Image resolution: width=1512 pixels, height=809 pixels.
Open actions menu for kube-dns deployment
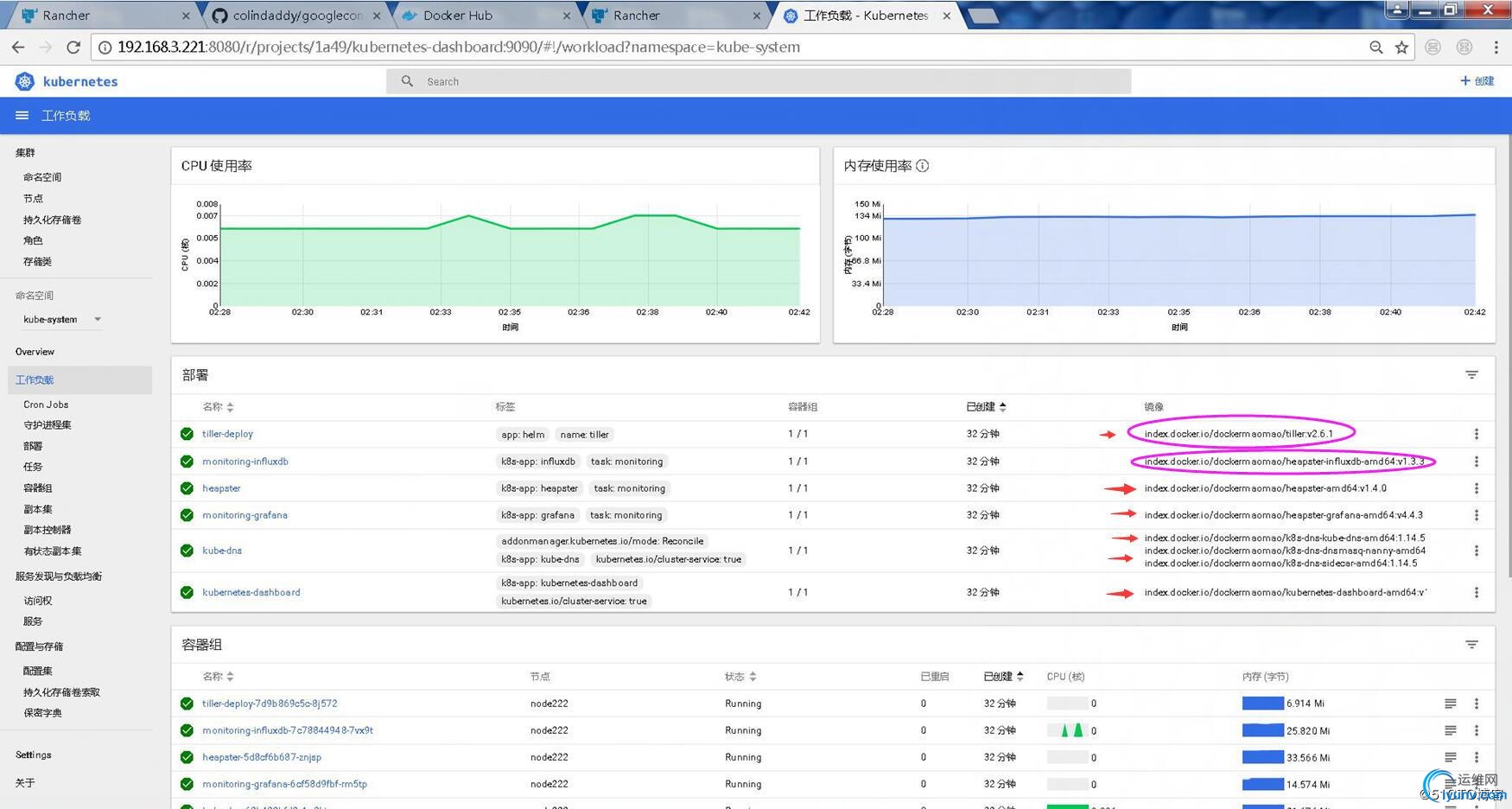click(1476, 551)
